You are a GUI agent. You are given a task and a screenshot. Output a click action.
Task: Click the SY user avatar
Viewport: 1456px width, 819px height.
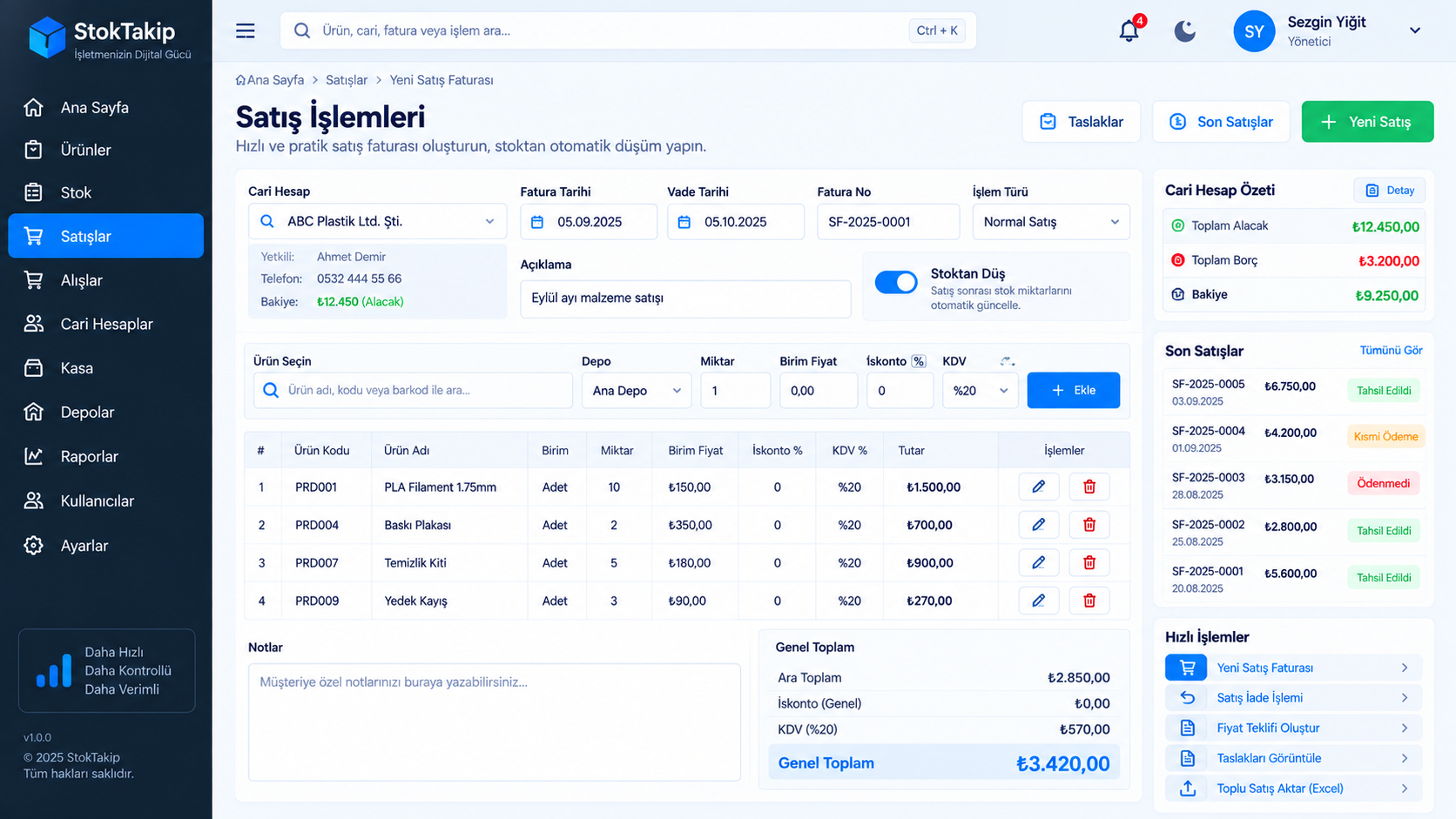[x=1254, y=31]
